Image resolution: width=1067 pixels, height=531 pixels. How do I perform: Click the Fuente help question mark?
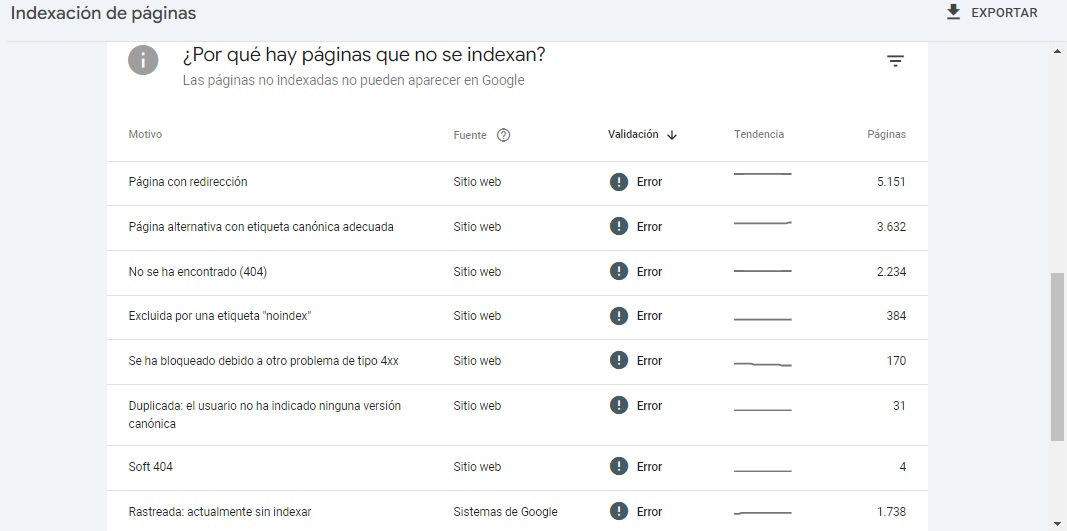(x=504, y=135)
